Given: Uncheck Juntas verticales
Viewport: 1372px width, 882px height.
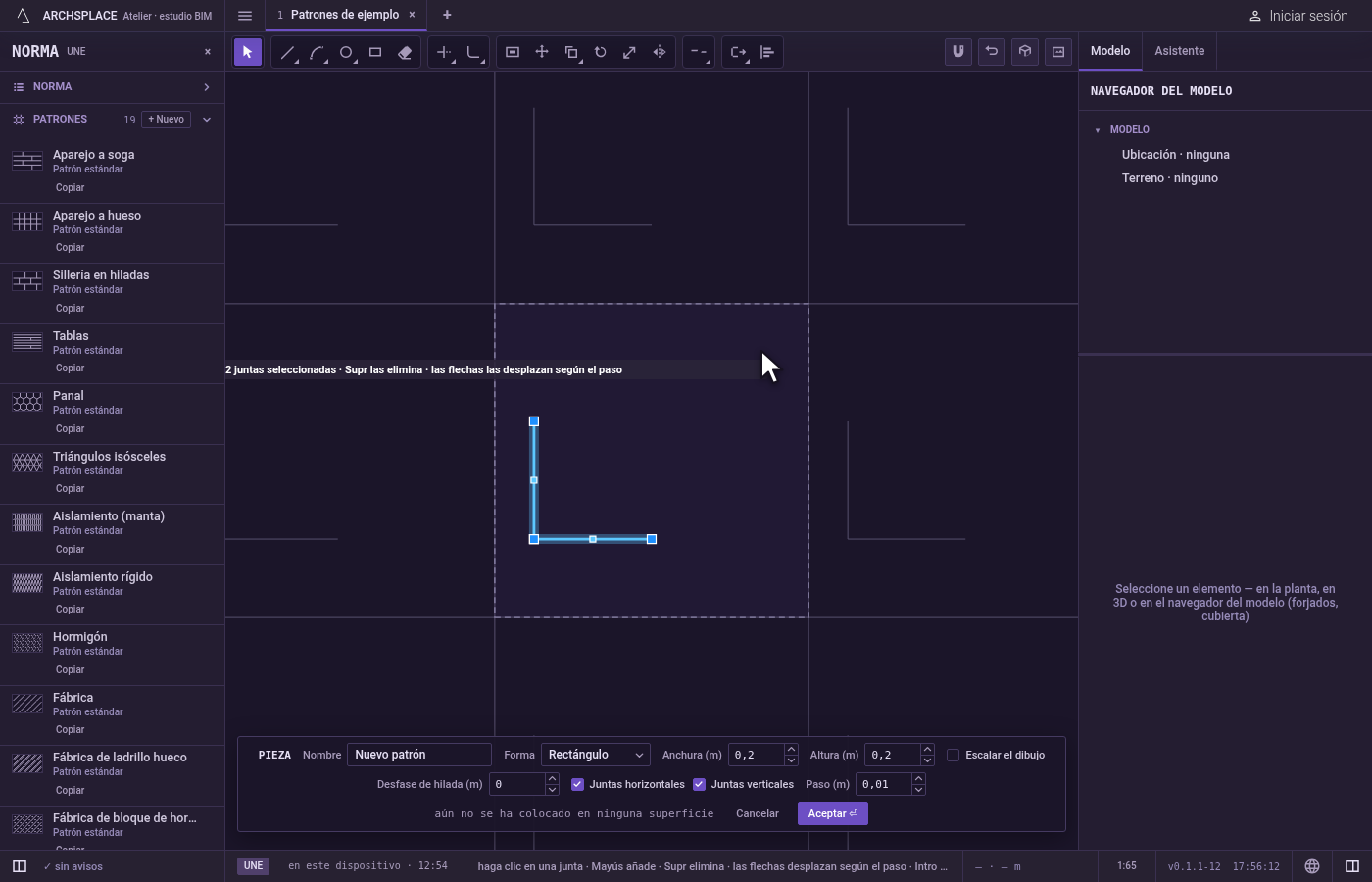Looking at the screenshot, I should [x=699, y=784].
